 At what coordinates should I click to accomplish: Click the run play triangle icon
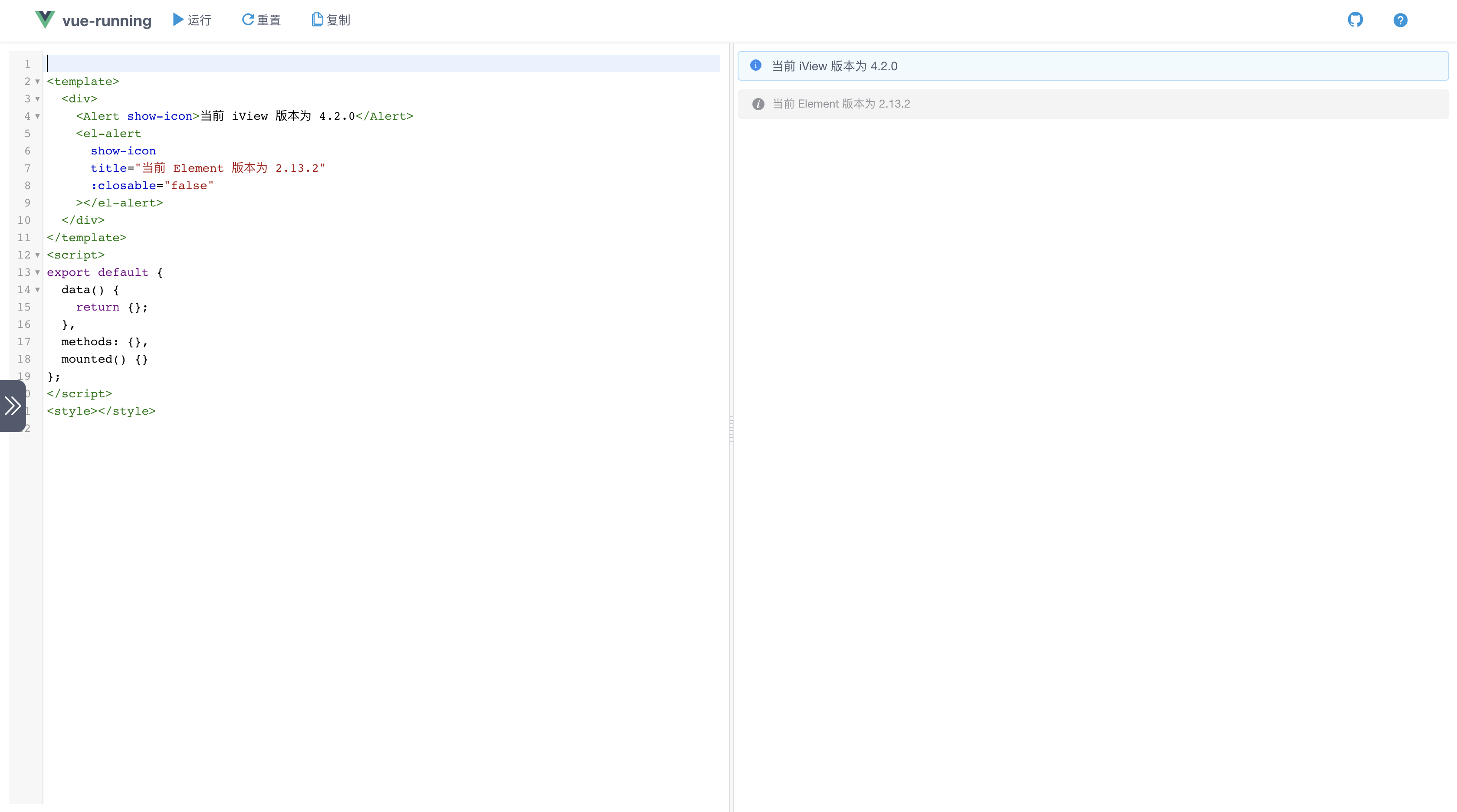177,20
